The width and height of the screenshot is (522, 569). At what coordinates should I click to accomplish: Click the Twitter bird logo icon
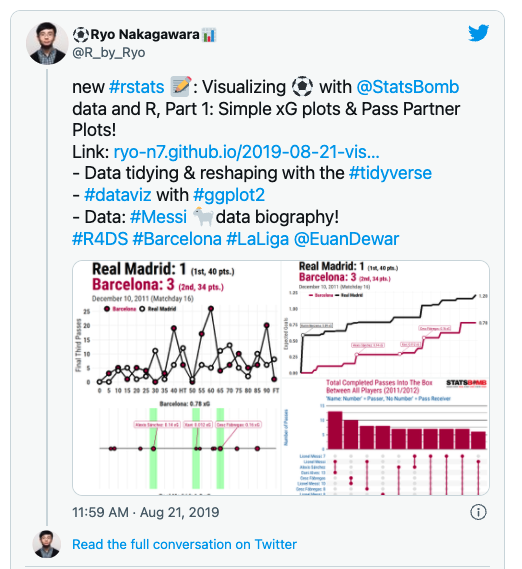[478, 33]
